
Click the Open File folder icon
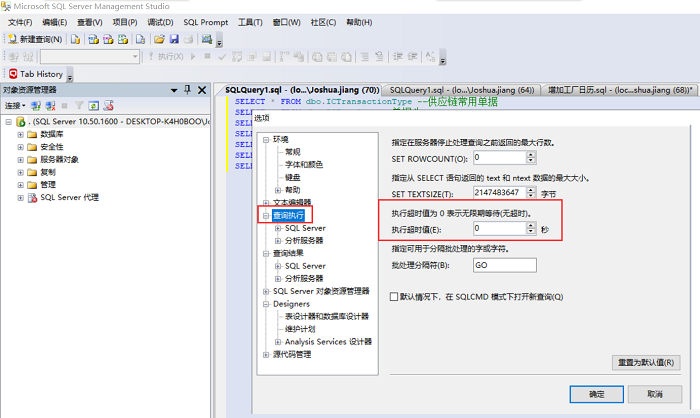[159, 39]
